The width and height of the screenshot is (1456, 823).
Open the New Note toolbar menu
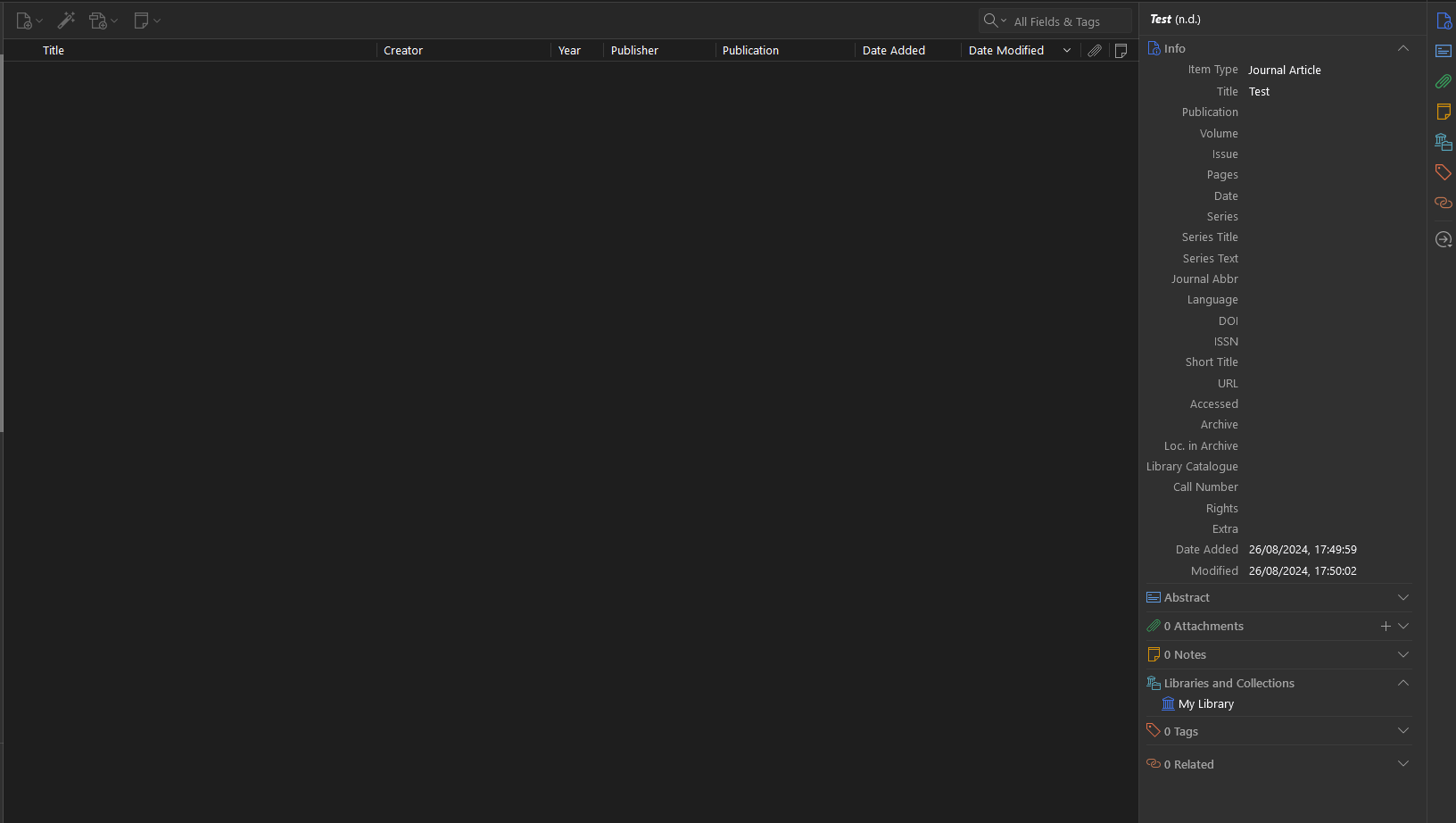(146, 21)
